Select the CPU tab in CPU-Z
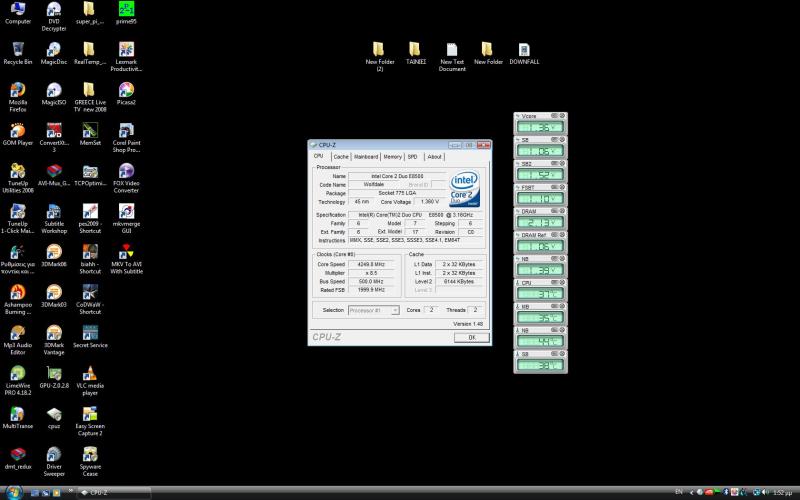Viewport: 800px width, 500px height. (319, 156)
